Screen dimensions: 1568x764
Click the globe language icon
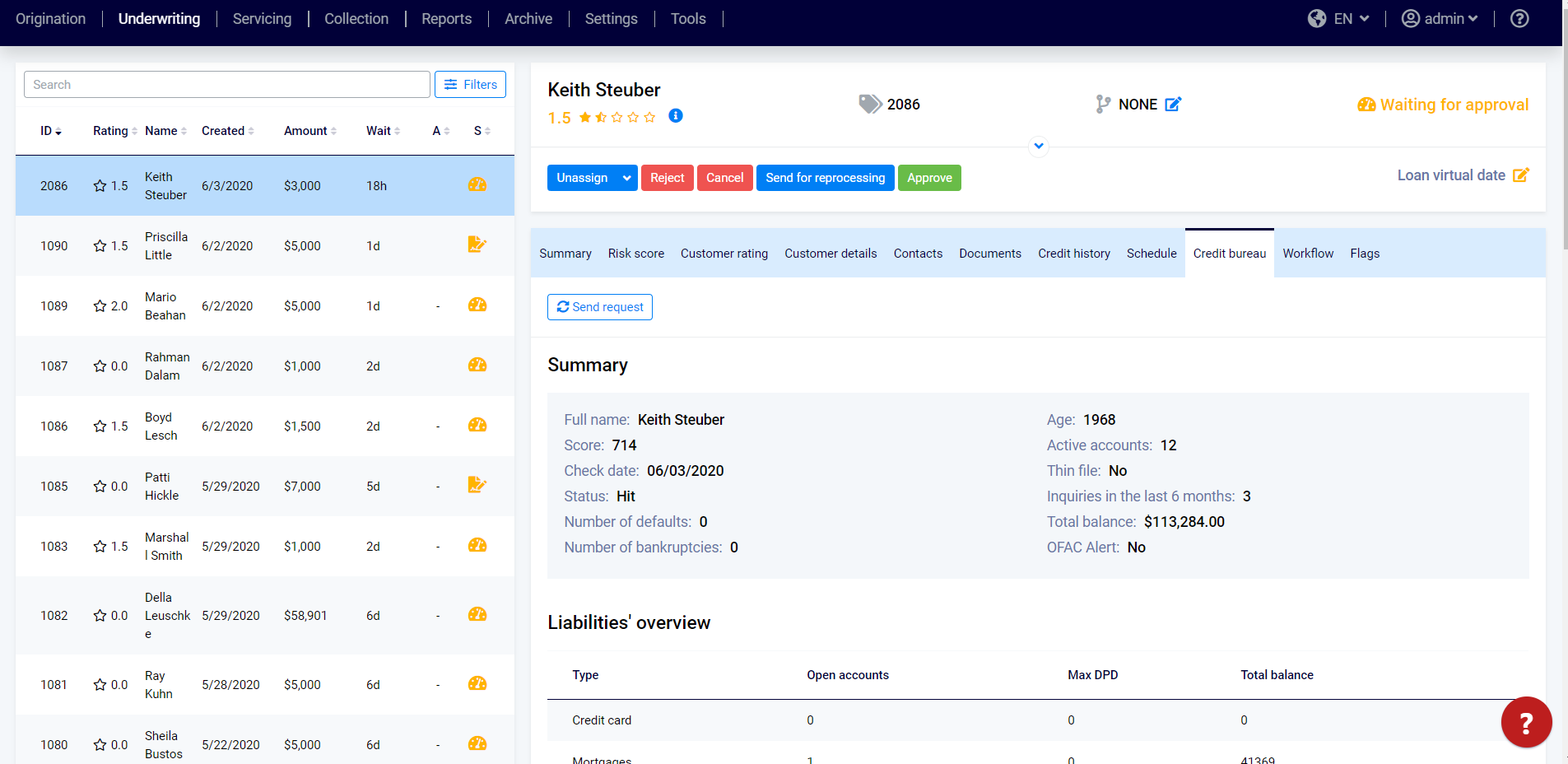[x=1317, y=18]
